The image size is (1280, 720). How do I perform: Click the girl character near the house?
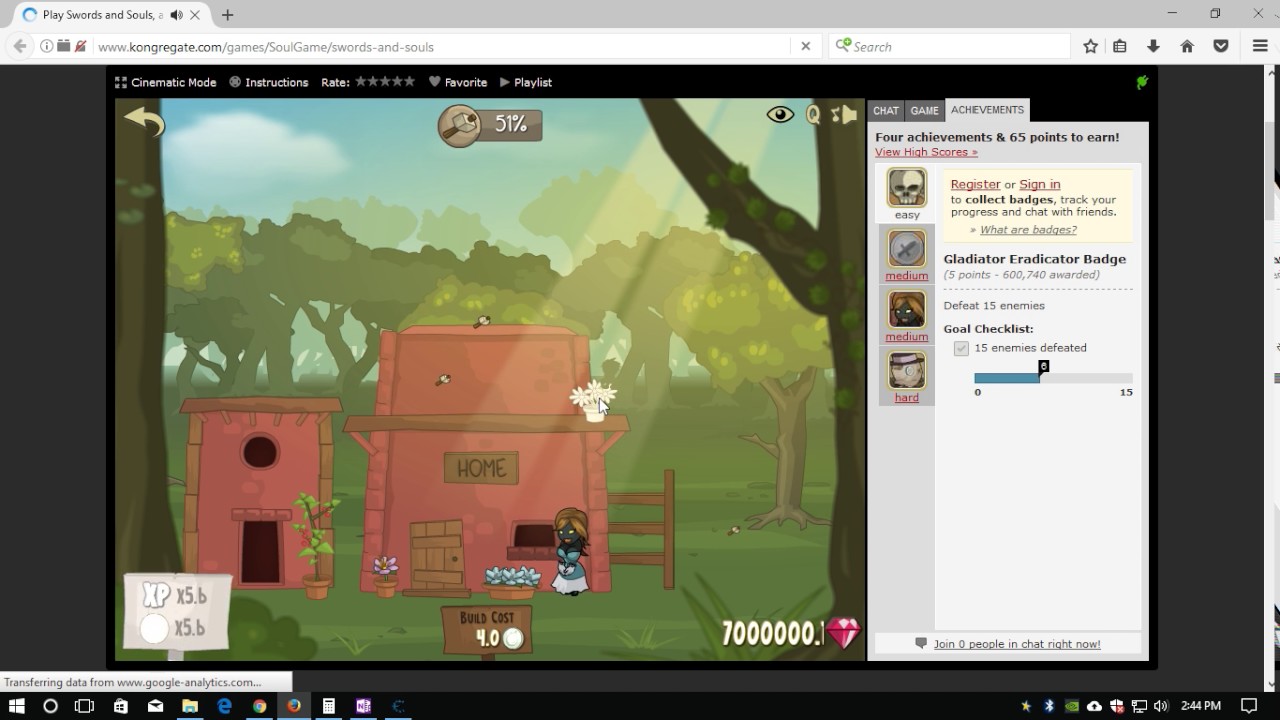coord(573,551)
